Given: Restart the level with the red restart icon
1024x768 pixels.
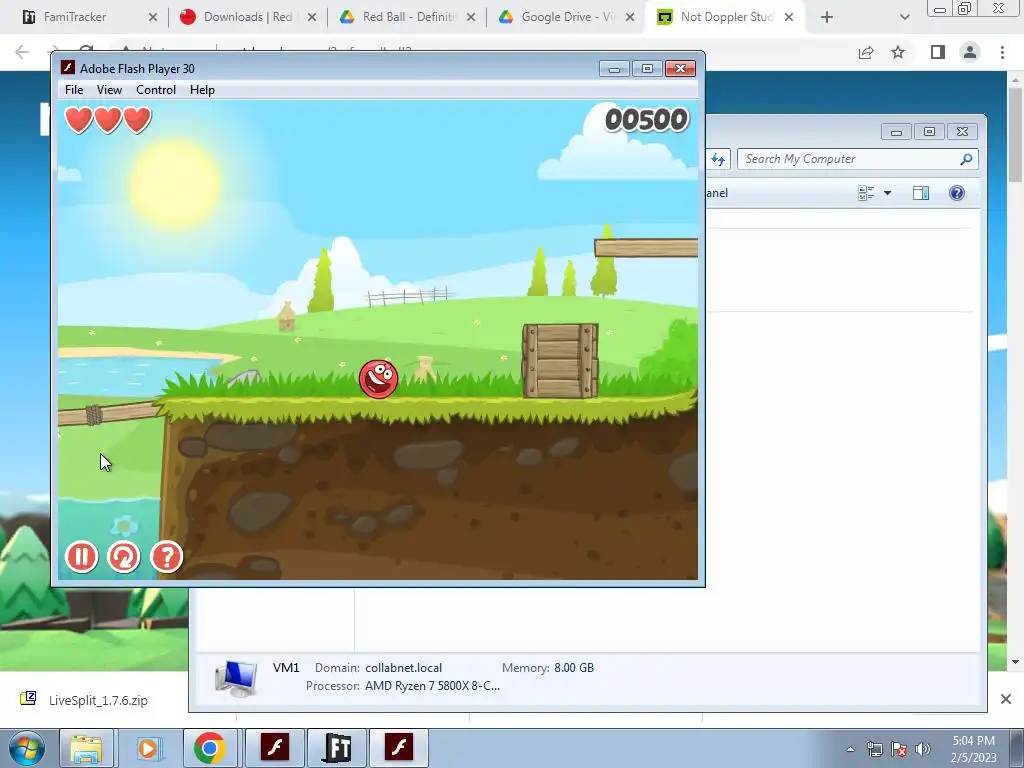Looking at the screenshot, I should click(x=124, y=557).
